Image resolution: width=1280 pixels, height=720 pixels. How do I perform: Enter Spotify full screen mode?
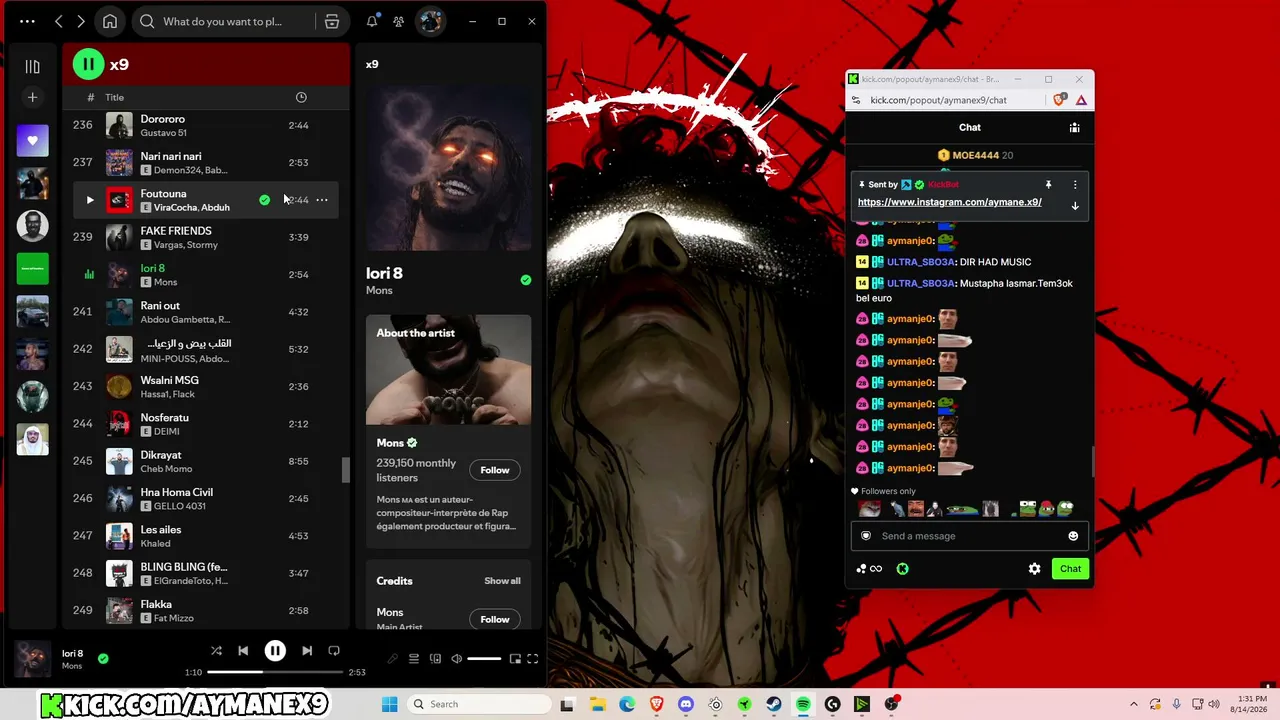[x=533, y=659]
